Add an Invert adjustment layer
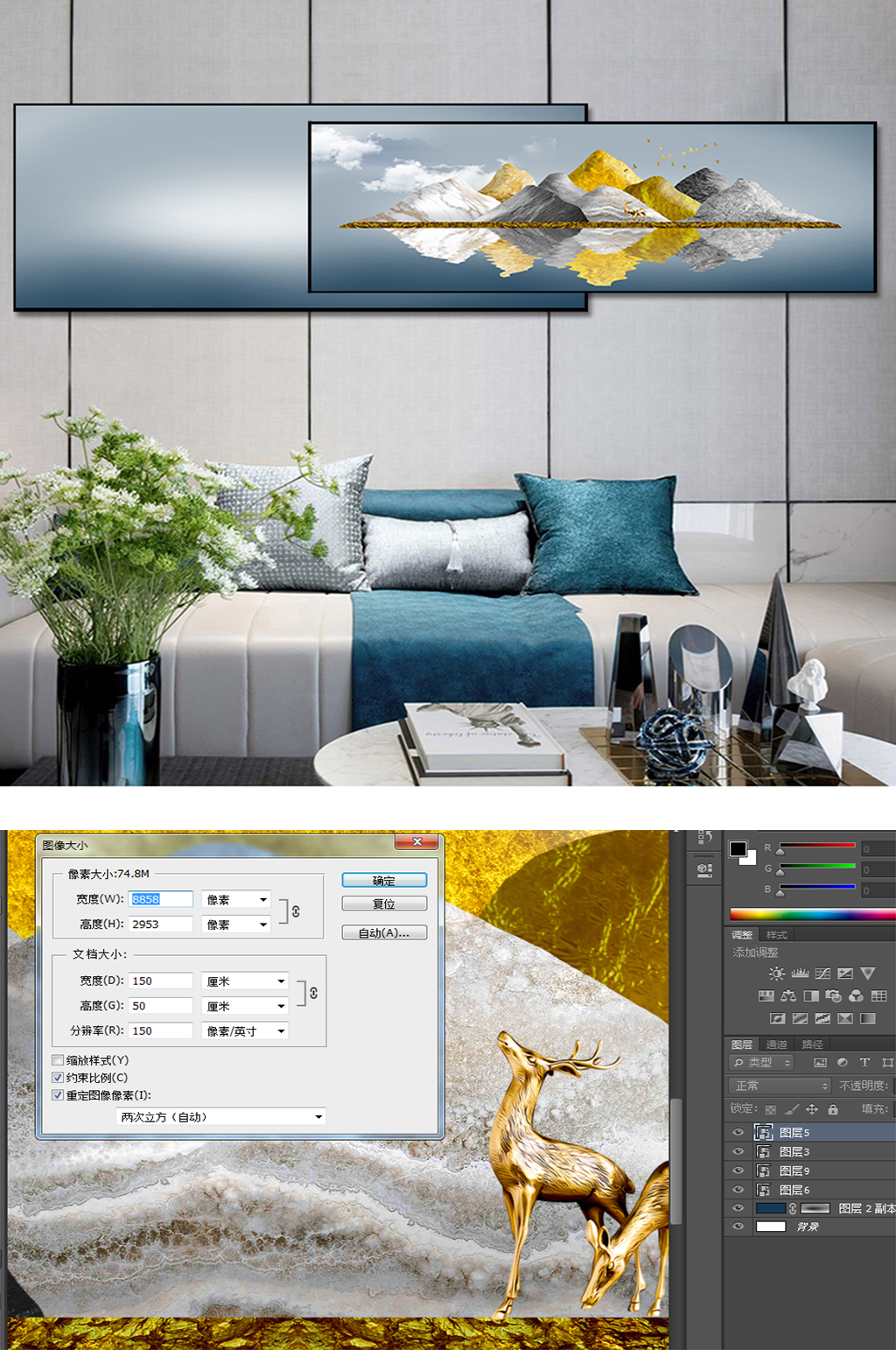The height and width of the screenshot is (1350, 896). (777, 1018)
